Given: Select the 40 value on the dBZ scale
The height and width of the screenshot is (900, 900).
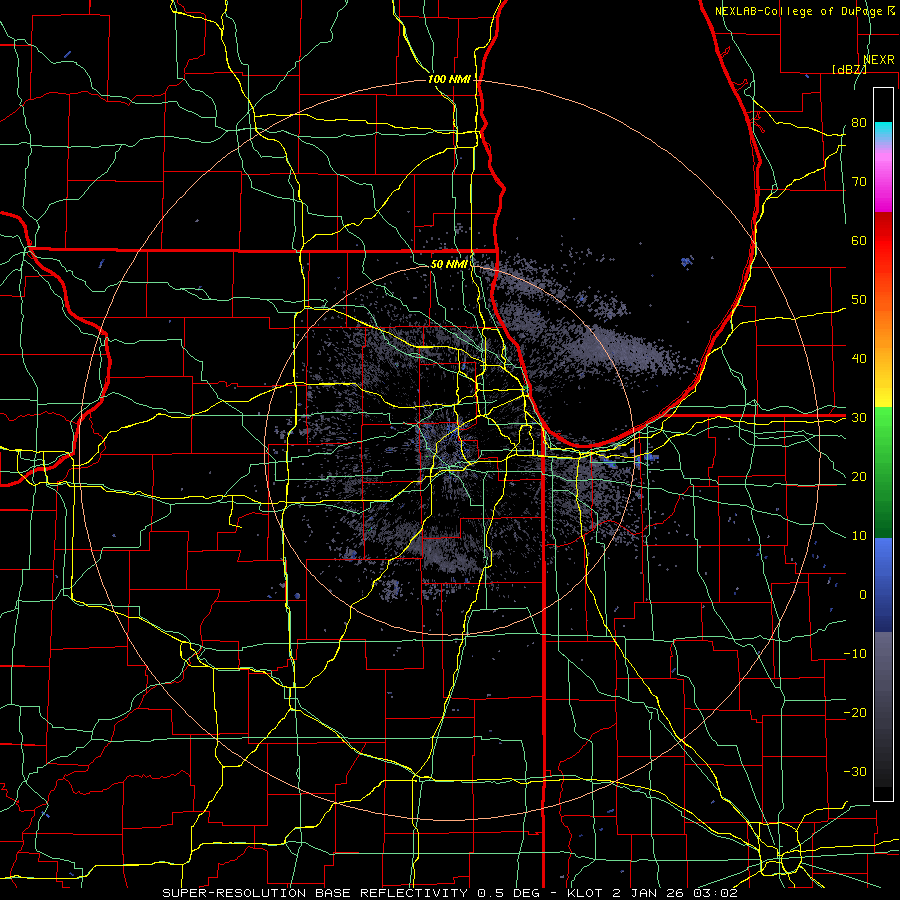Looking at the screenshot, I should pos(859,359).
